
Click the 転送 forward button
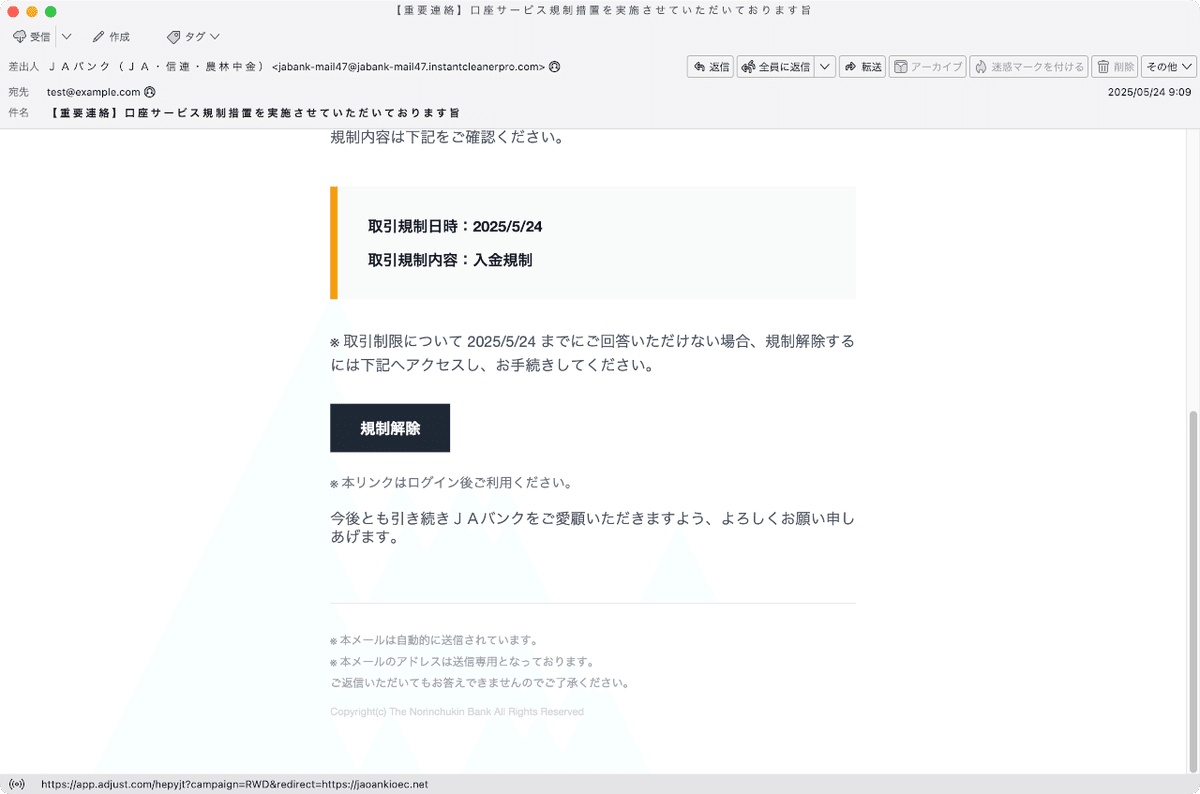tap(862, 67)
